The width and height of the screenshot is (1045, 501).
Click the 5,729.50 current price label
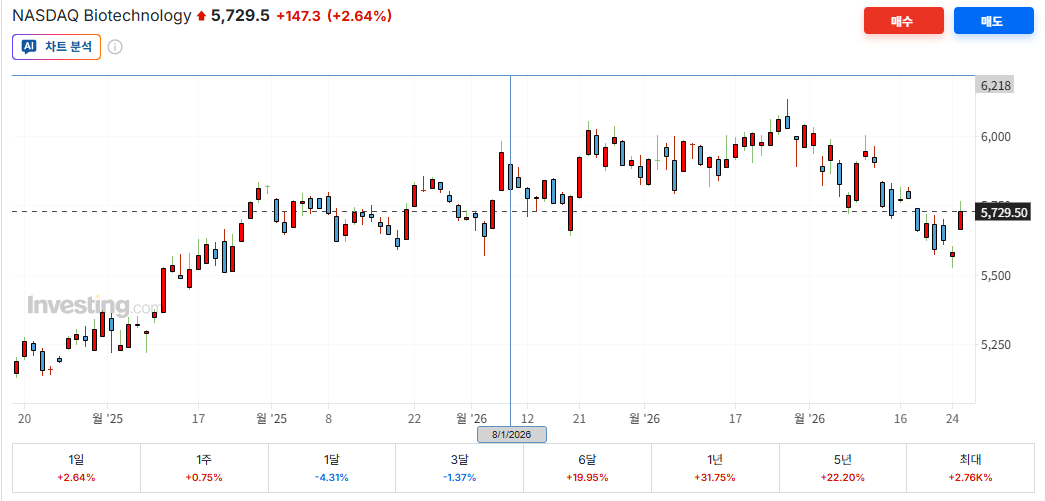pos(1003,212)
